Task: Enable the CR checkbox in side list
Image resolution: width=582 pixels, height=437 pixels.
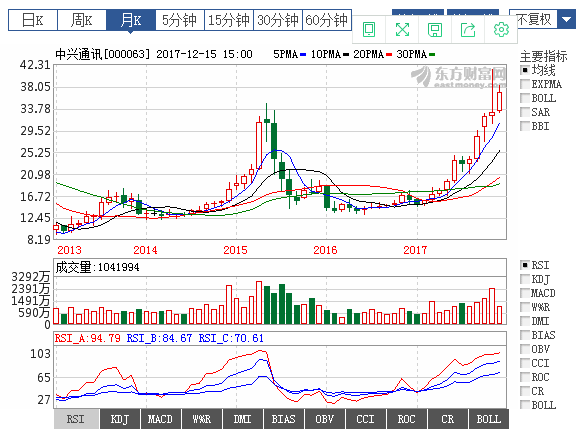Action: point(525,391)
